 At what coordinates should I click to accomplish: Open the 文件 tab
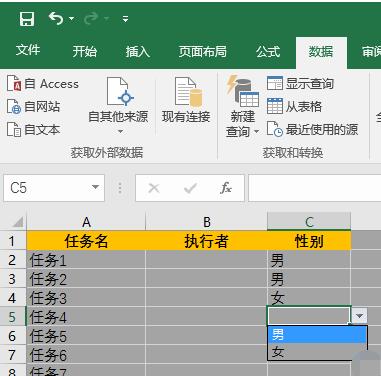(x=28, y=51)
